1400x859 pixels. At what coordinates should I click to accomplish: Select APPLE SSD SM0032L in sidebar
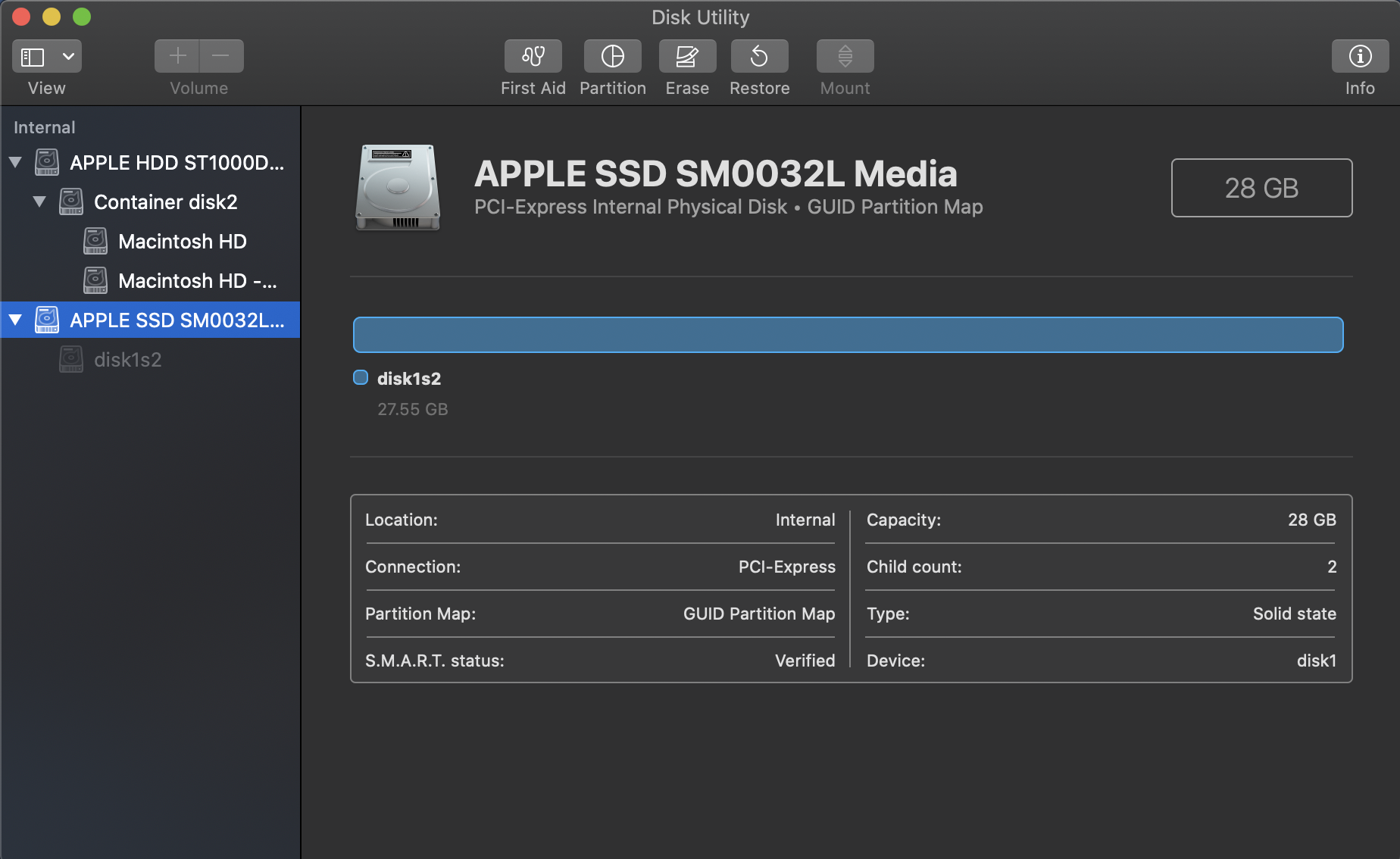pos(150,320)
